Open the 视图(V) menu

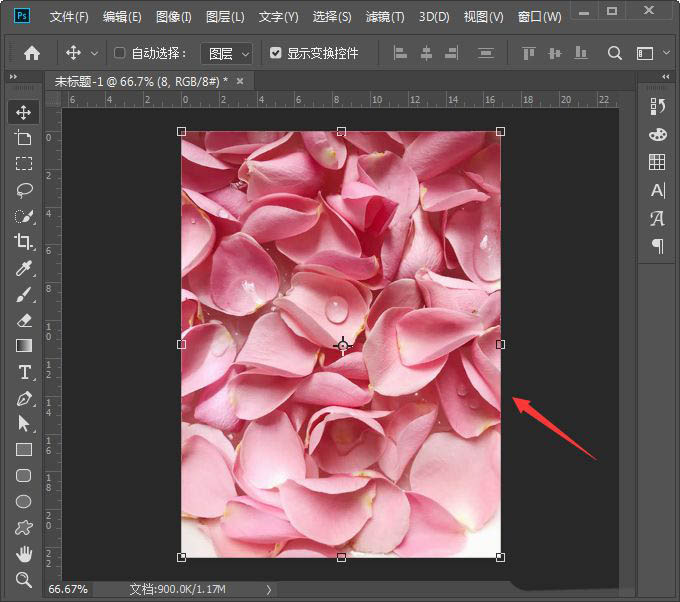click(484, 17)
